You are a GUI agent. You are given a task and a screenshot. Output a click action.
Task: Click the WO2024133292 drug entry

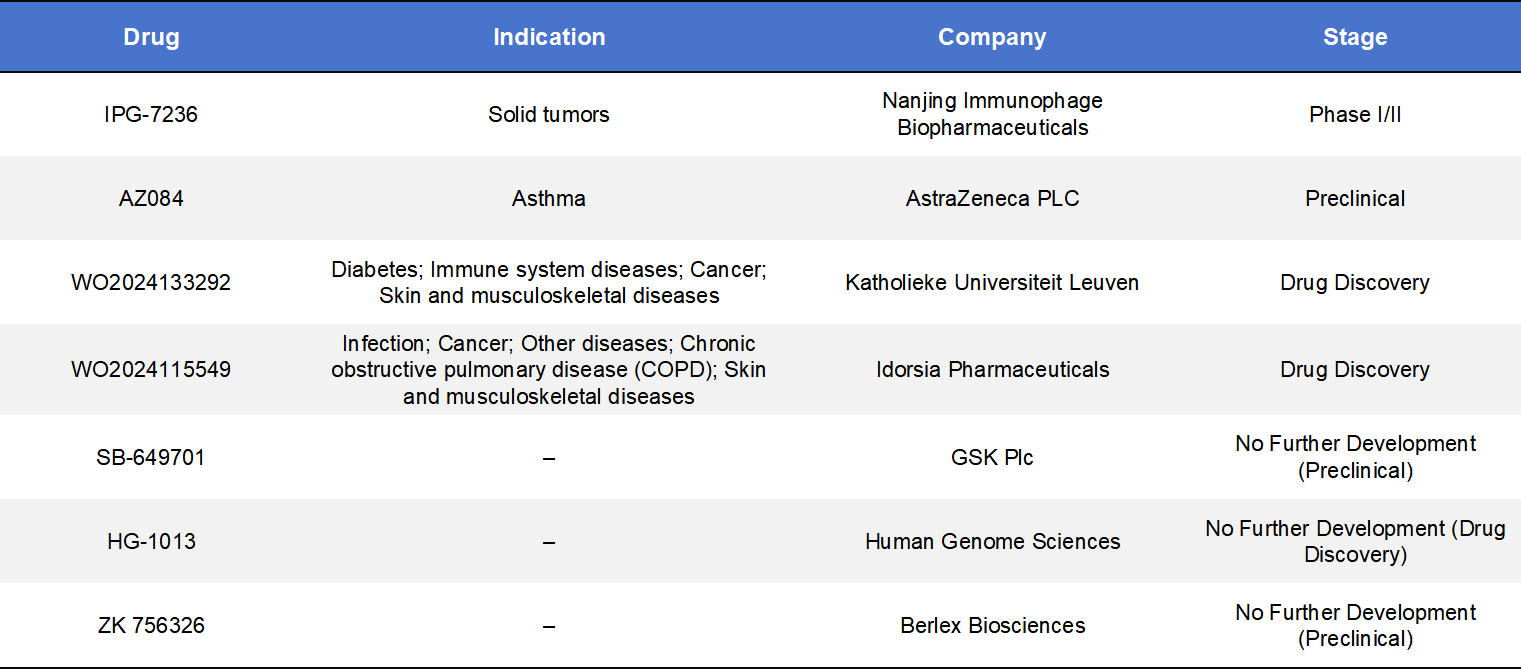coord(151,282)
